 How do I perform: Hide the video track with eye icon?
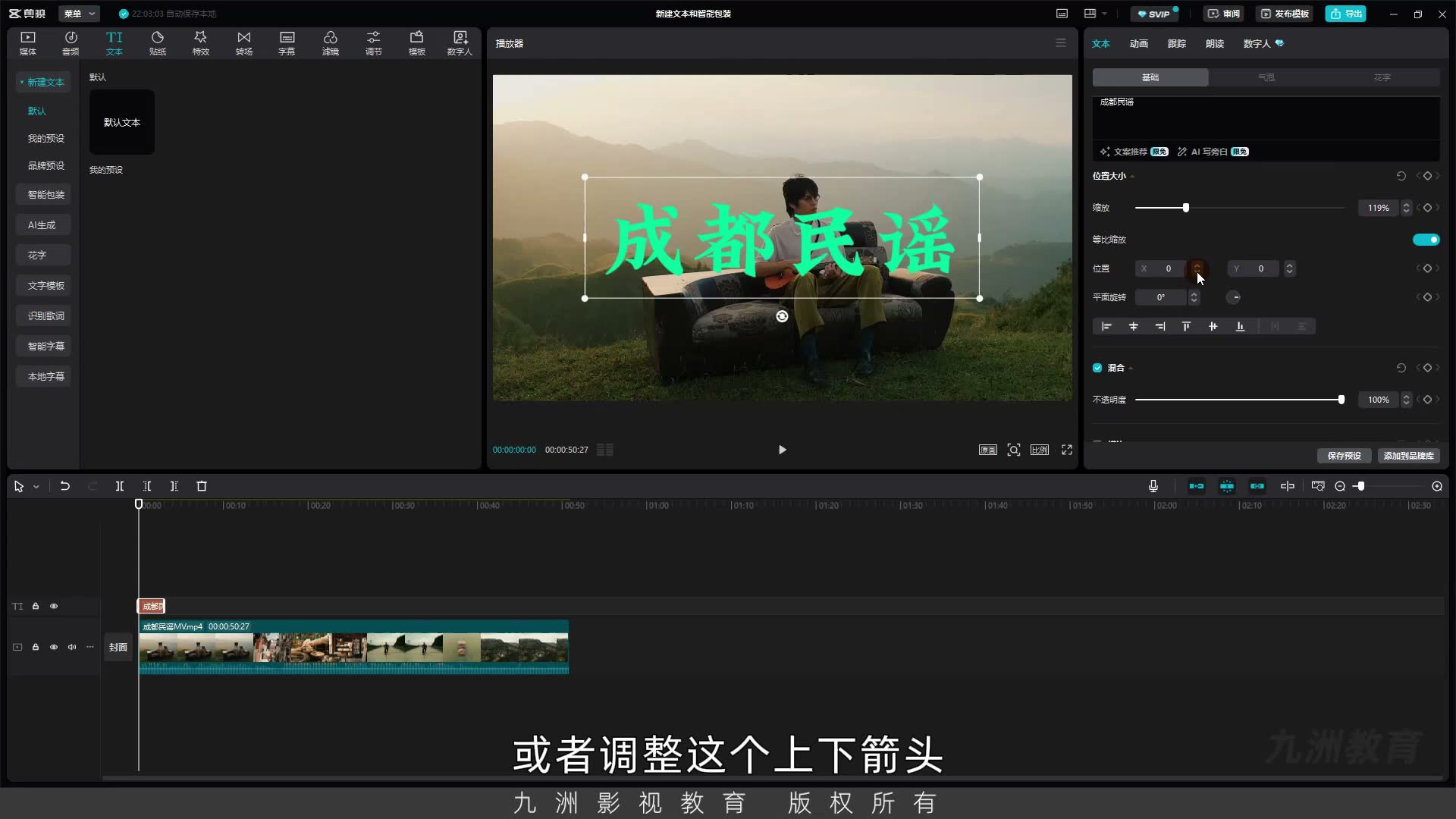click(54, 648)
